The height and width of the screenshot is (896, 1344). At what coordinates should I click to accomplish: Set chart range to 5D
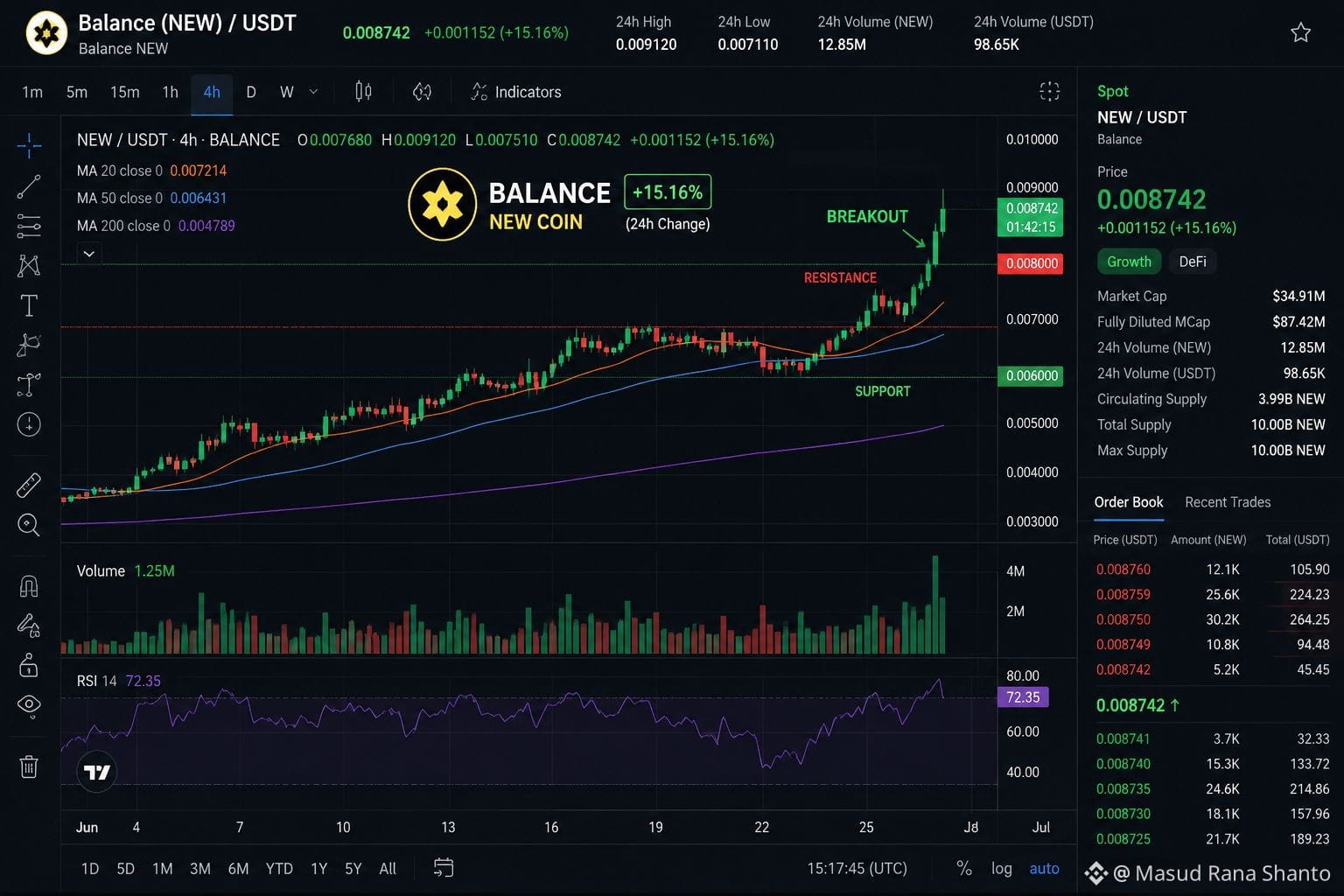click(126, 868)
